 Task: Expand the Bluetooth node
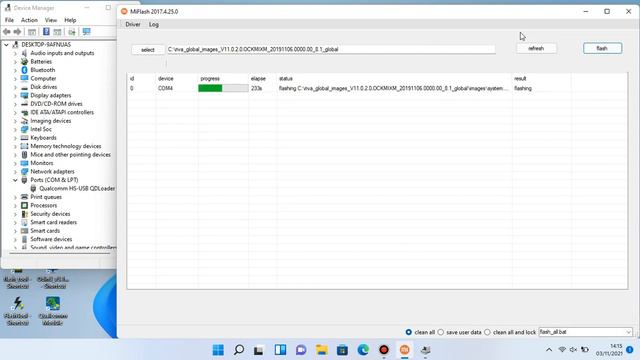(15, 70)
